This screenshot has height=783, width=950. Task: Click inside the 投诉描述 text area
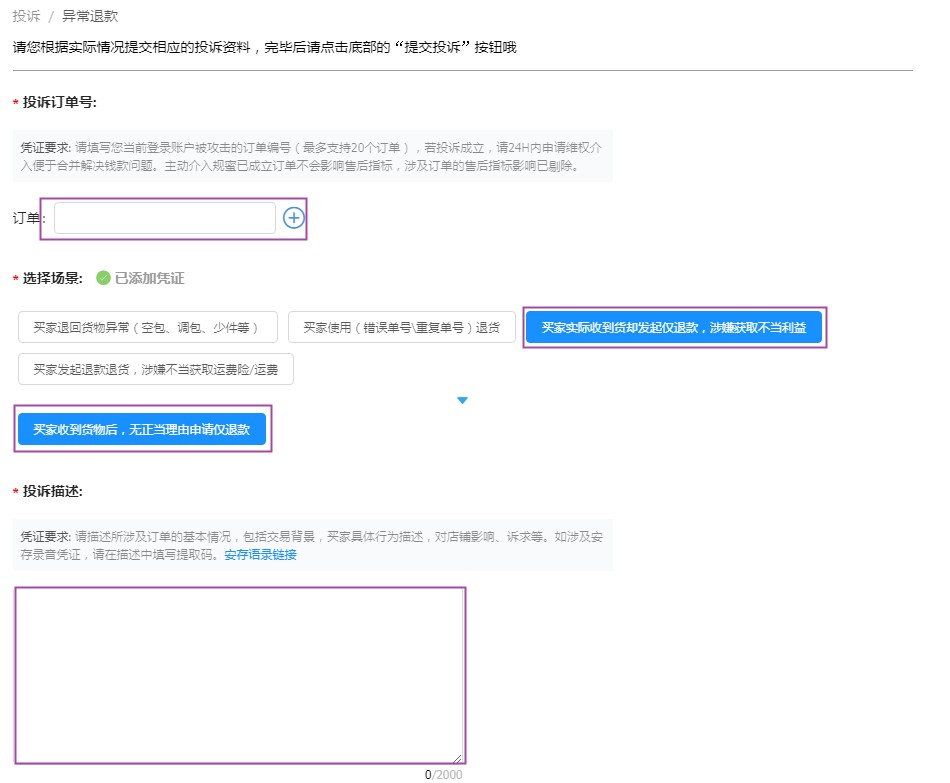(240, 675)
